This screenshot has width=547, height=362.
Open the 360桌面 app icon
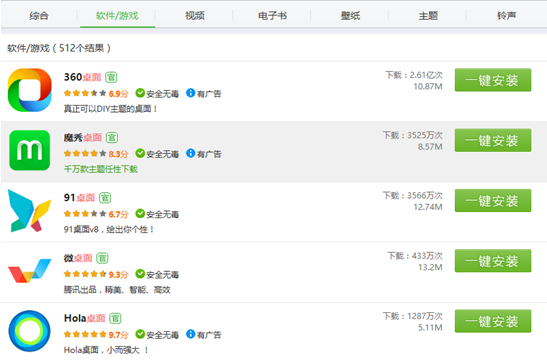pos(30,90)
